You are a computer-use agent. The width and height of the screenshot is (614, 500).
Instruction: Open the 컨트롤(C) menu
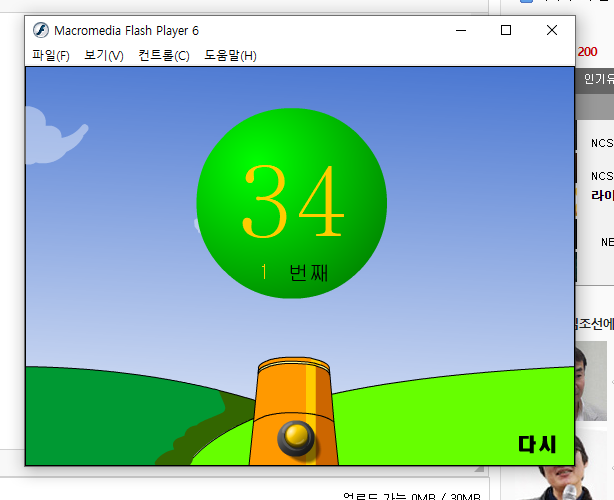point(164,56)
